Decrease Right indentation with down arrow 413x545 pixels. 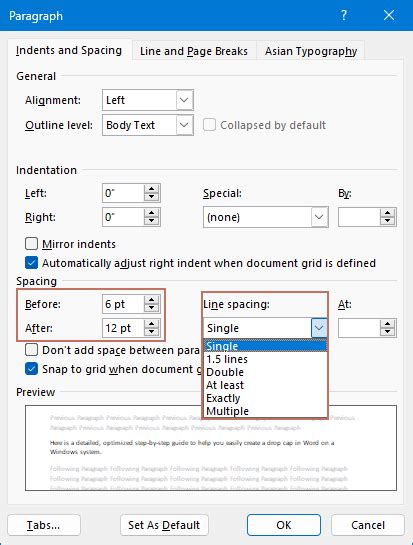[152, 221]
